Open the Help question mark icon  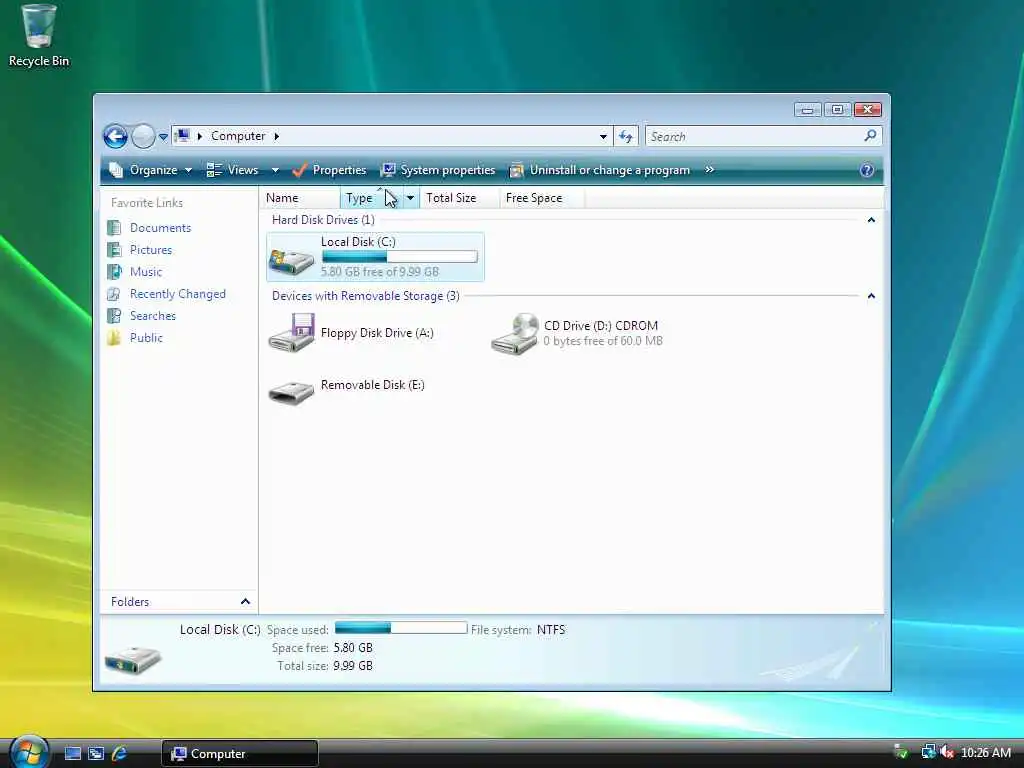pyautogui.click(x=867, y=170)
